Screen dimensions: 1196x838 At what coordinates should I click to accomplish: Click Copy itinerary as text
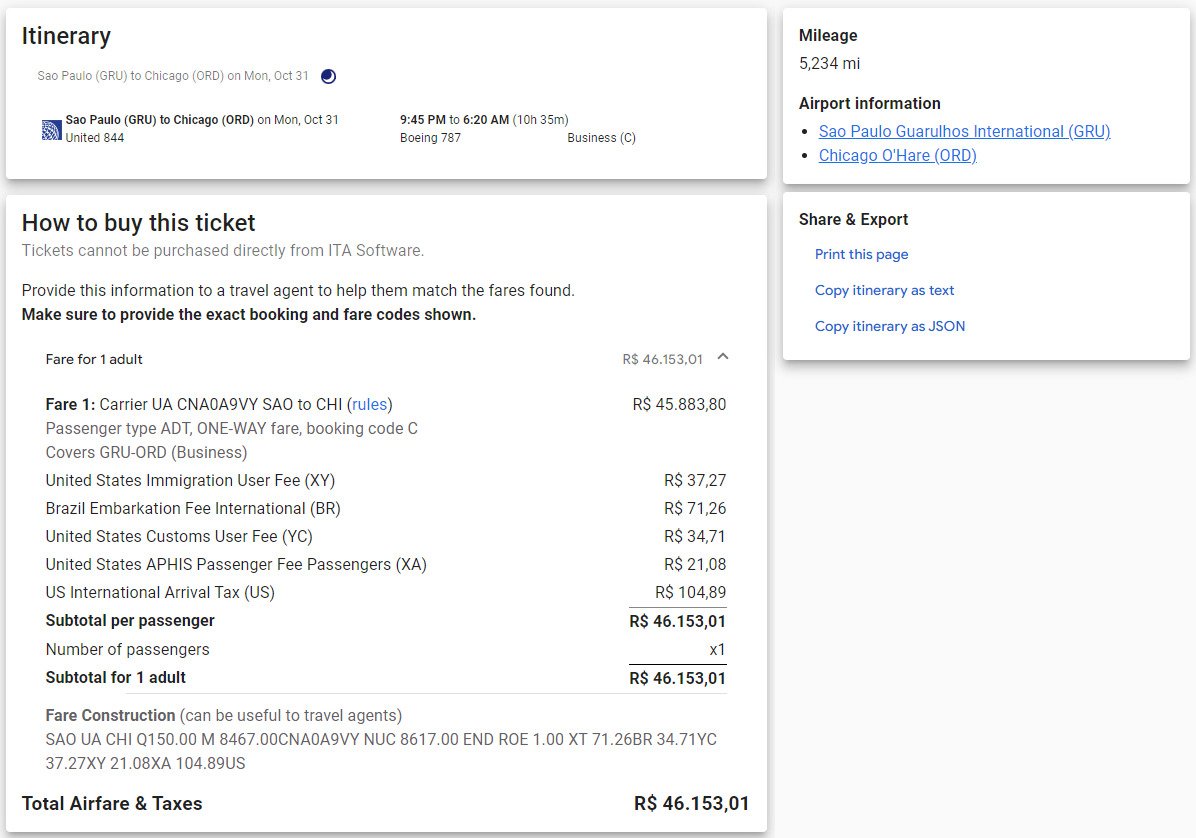[x=884, y=290]
